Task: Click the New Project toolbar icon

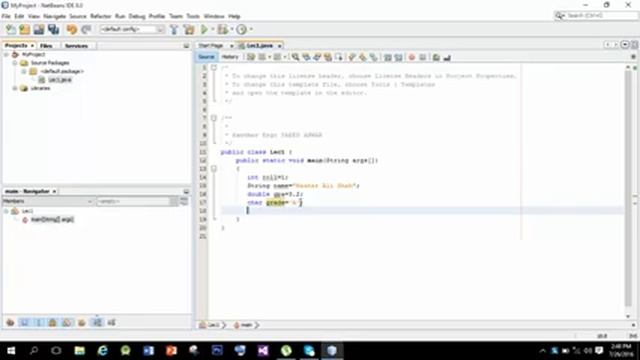Action: point(24,29)
